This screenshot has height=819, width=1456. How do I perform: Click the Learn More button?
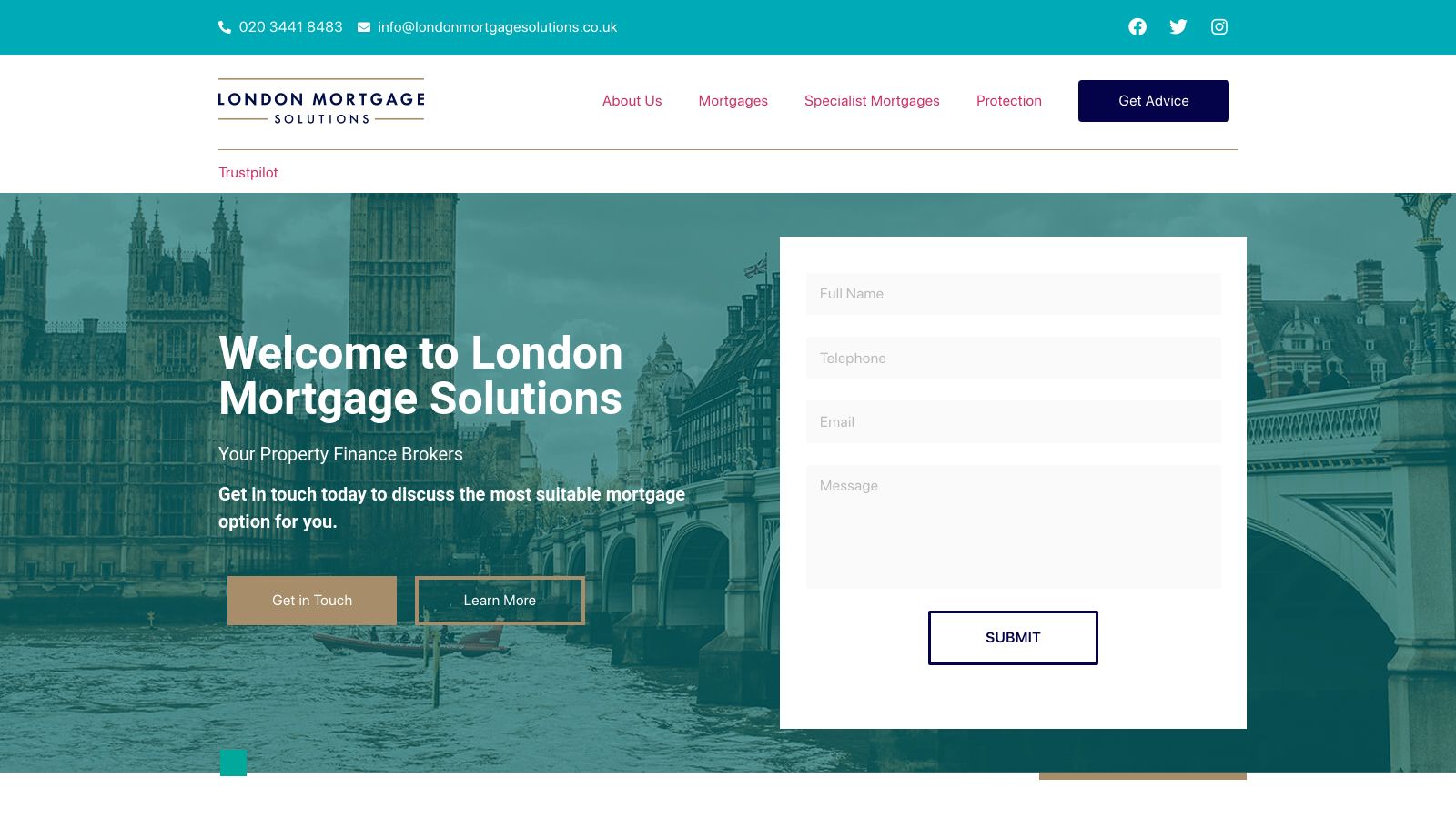tap(500, 601)
